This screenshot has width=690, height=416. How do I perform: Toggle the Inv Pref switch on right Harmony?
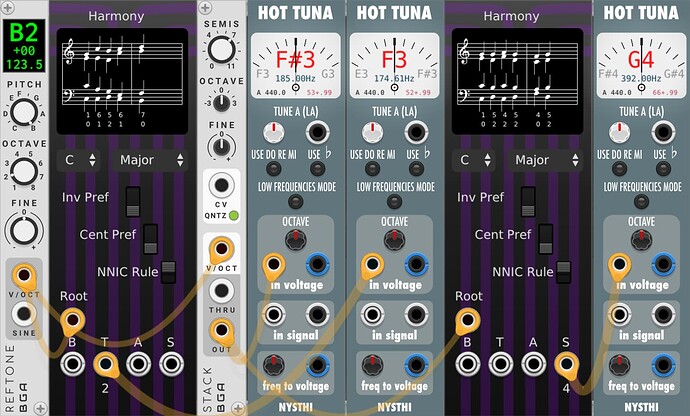coord(528,202)
